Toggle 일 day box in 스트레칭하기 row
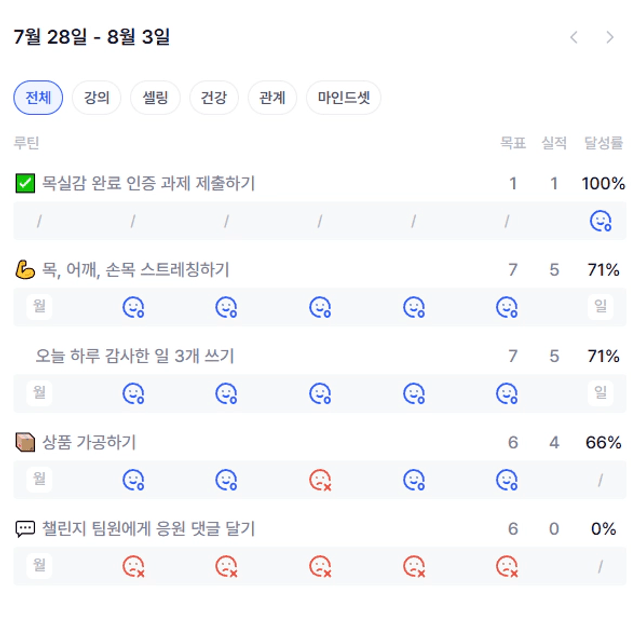 point(600,306)
